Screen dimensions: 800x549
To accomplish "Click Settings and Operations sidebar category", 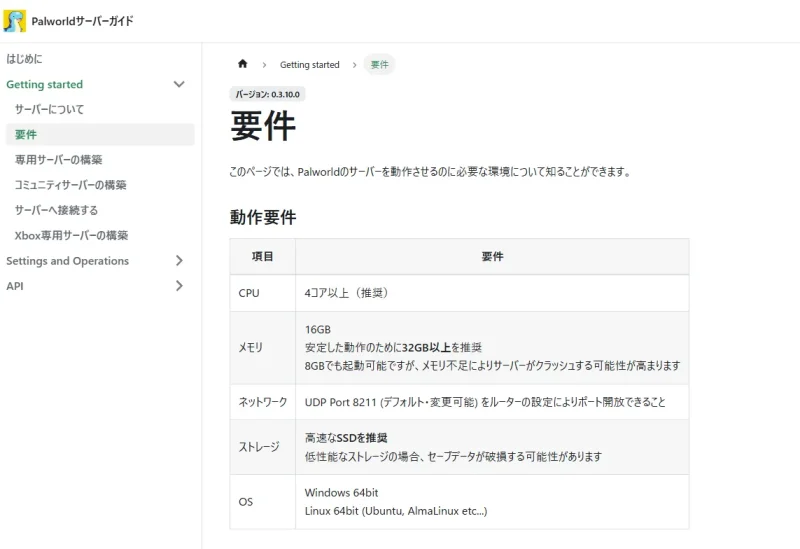I will (x=67, y=261).
